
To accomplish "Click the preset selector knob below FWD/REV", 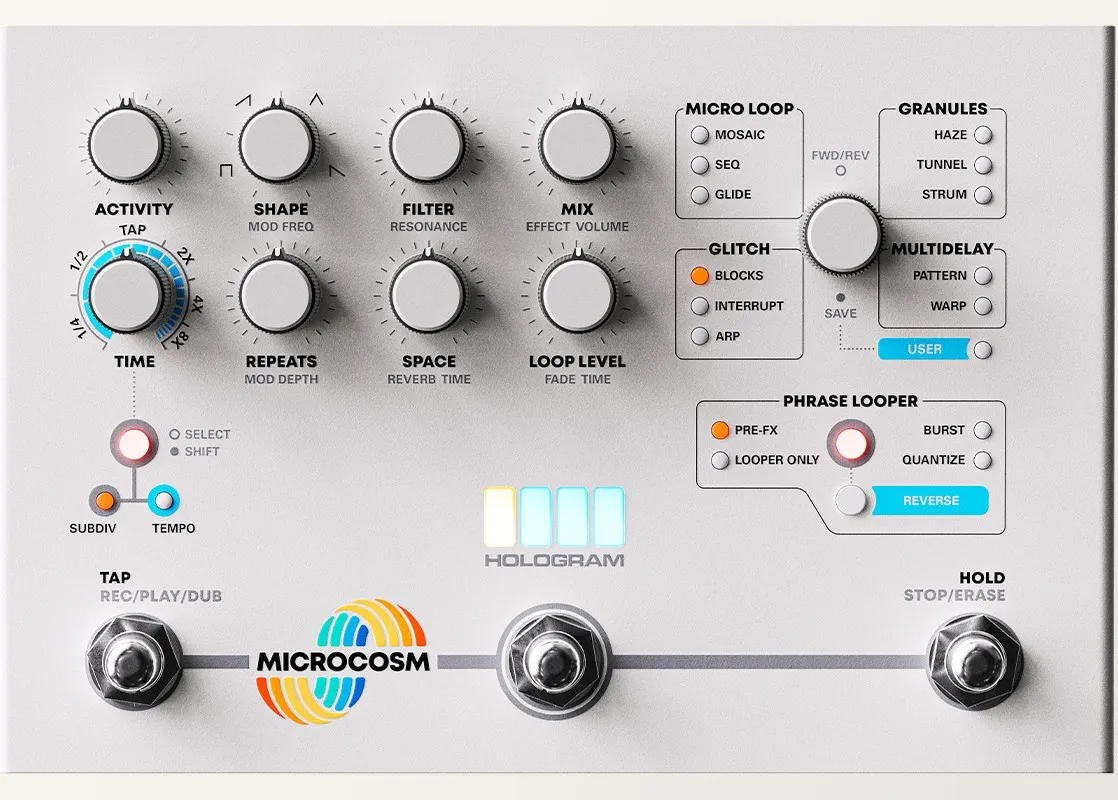I will (841, 235).
